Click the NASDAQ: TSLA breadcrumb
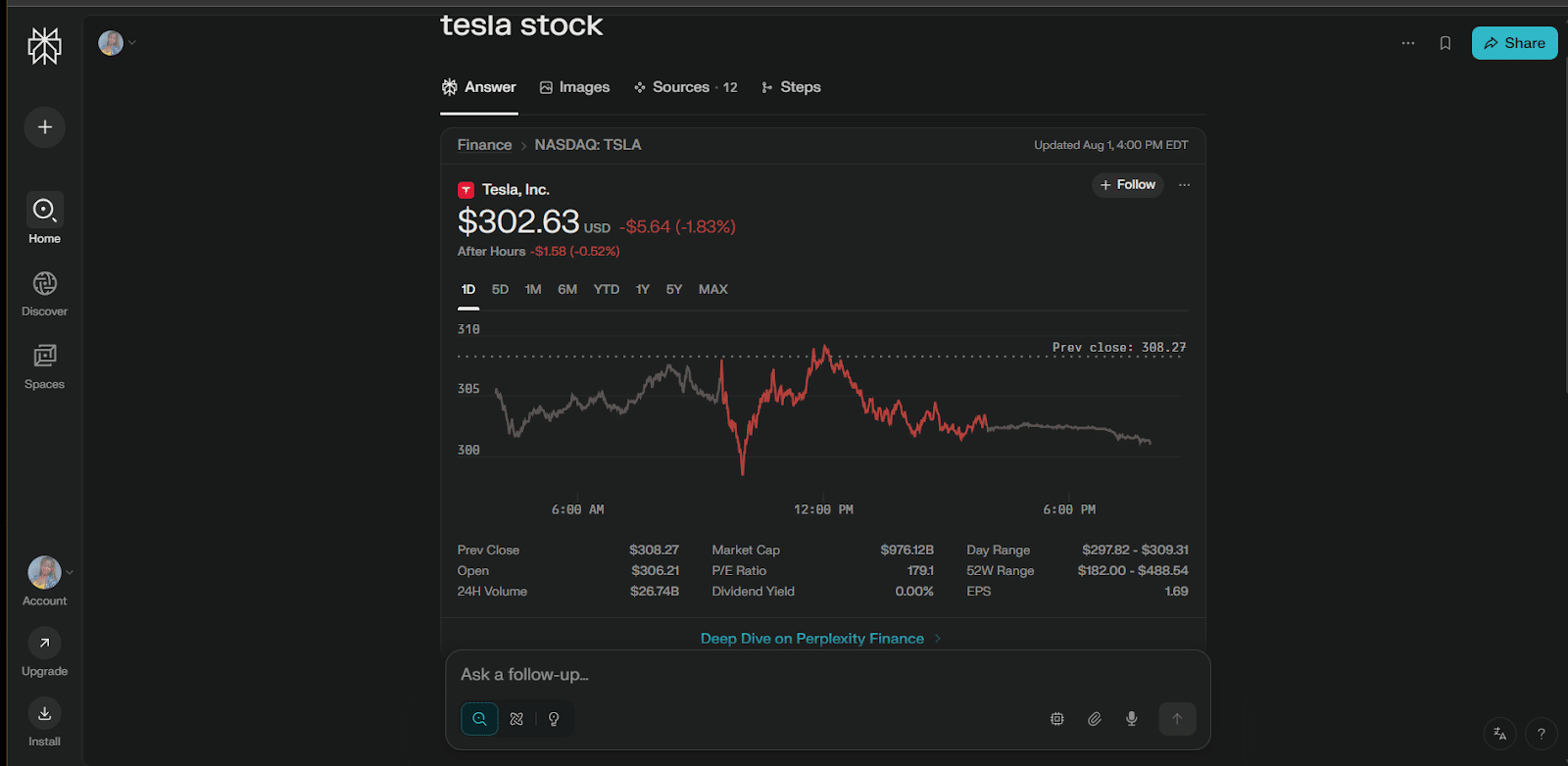This screenshot has width=1568, height=766. (588, 145)
